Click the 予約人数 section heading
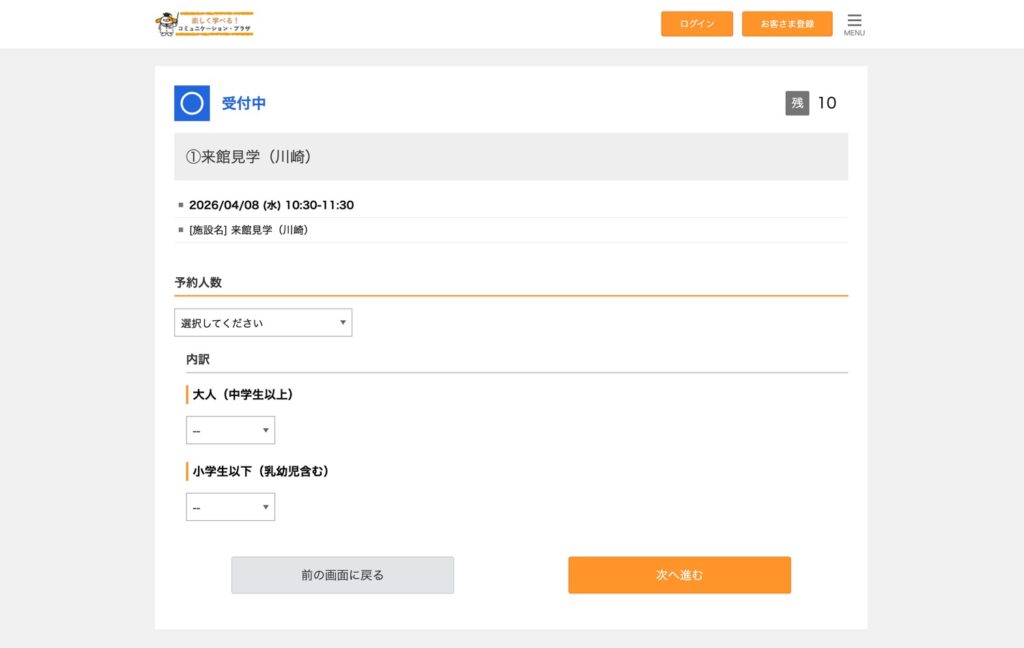 click(x=198, y=283)
